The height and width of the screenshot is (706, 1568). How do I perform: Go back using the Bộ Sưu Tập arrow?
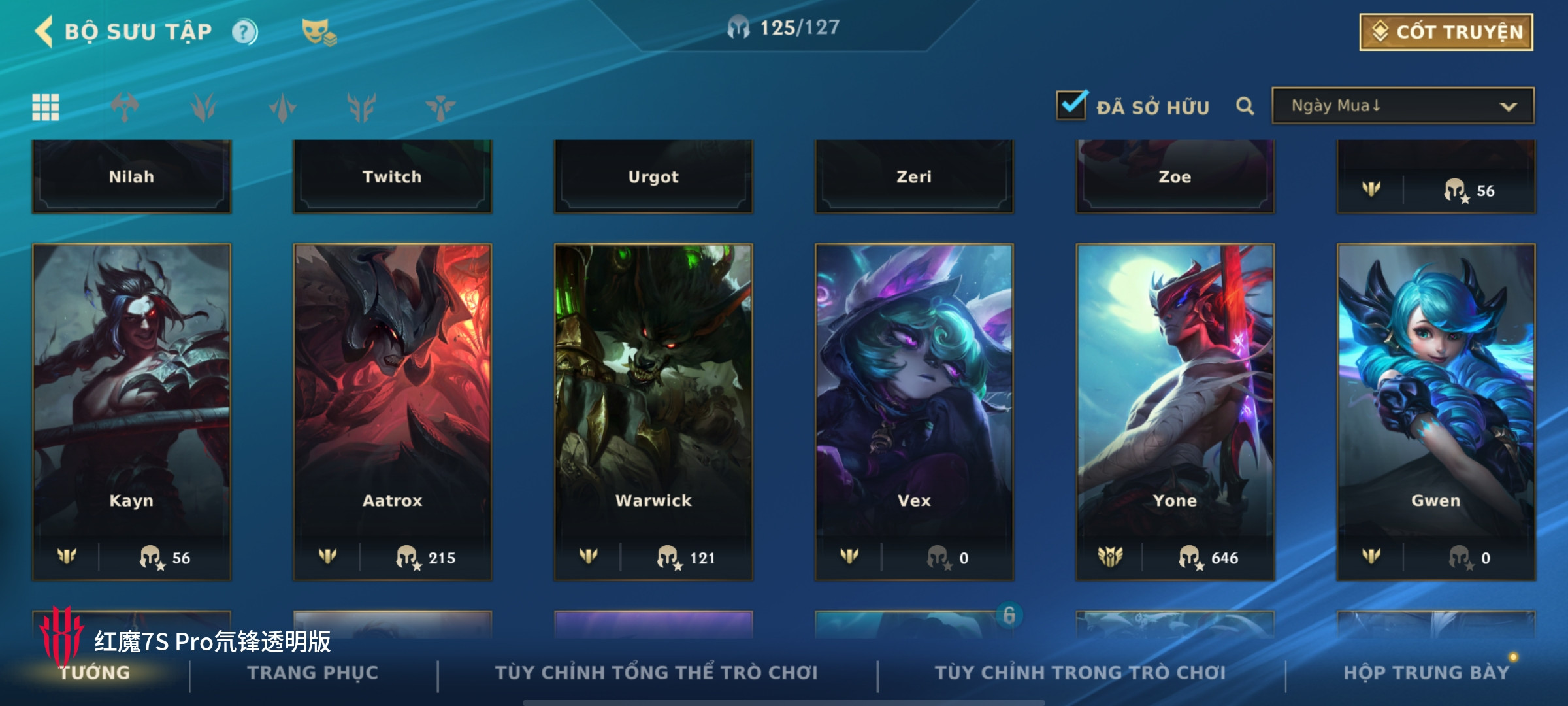44,31
